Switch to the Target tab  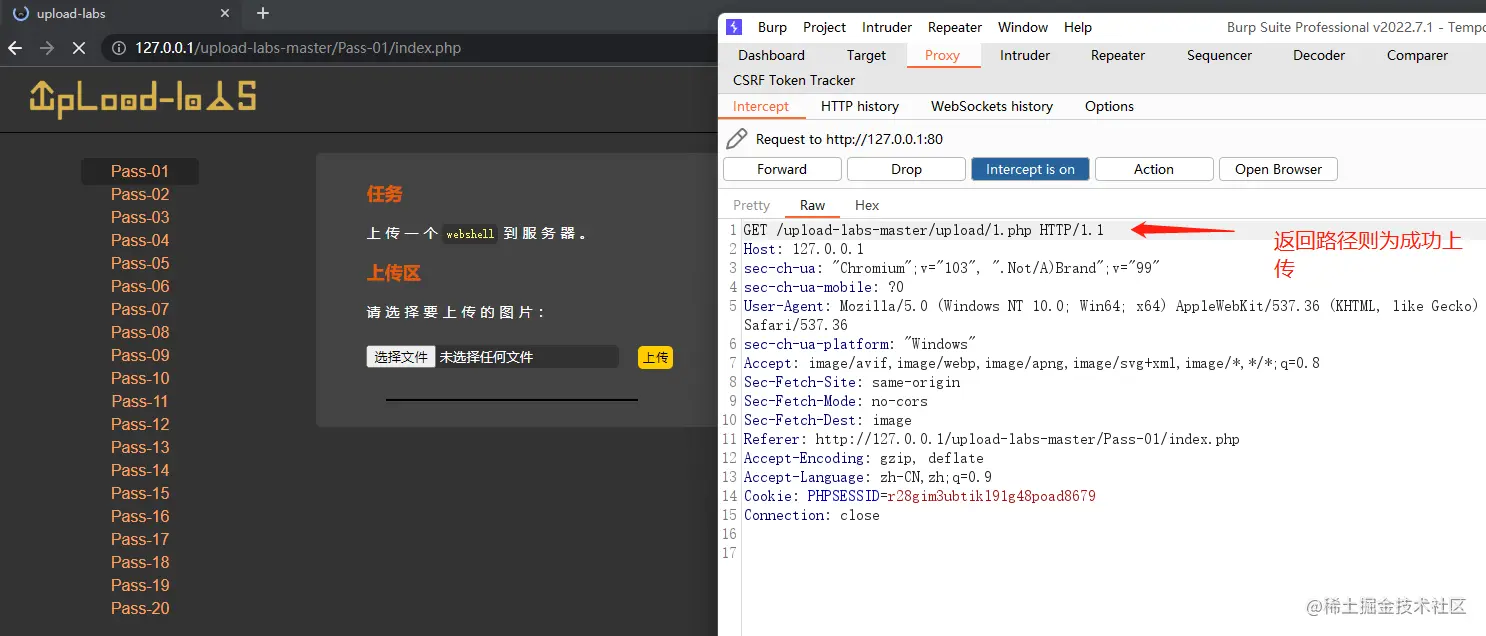(x=866, y=55)
